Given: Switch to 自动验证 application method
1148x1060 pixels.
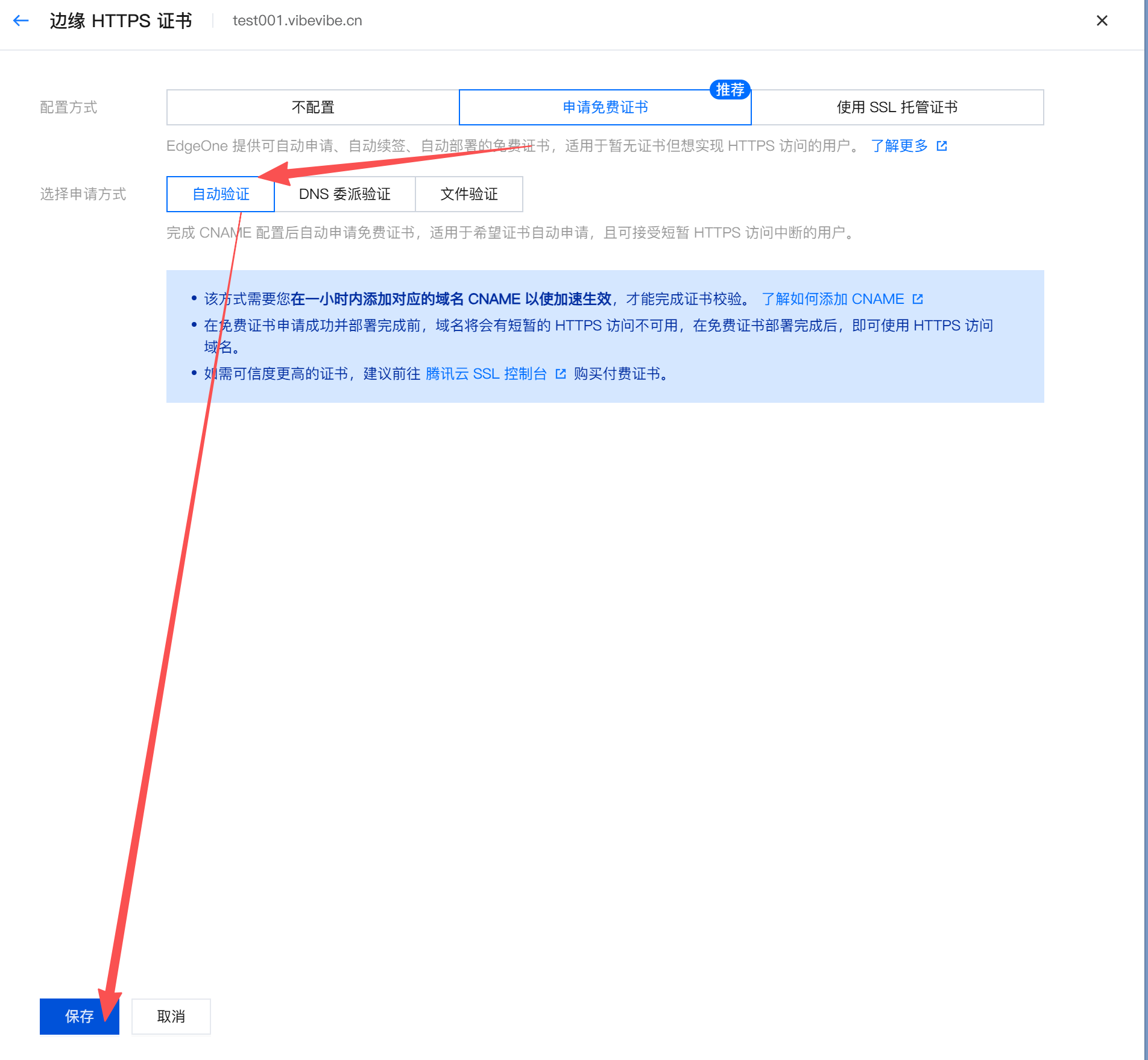Looking at the screenshot, I should click(x=221, y=194).
